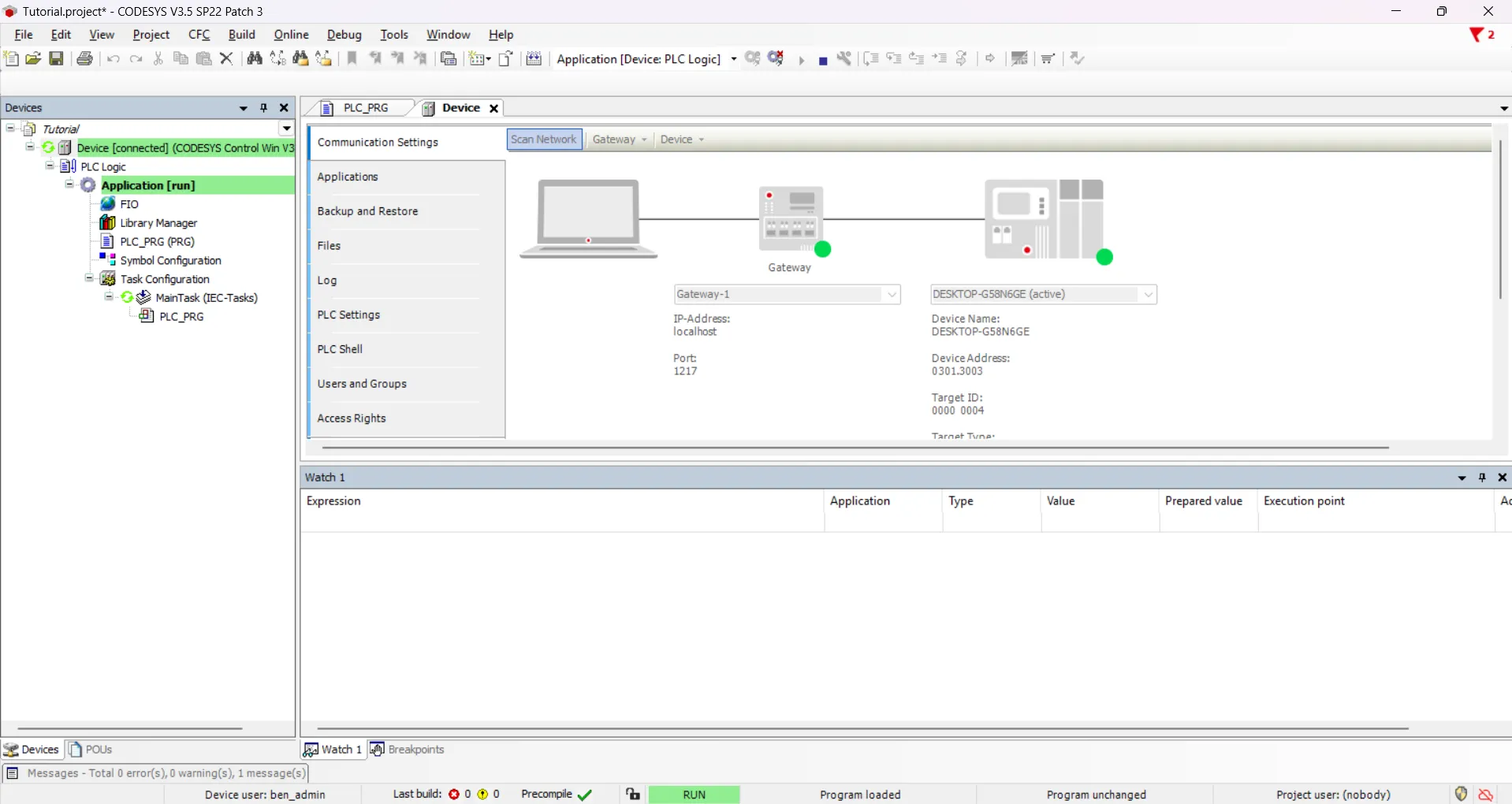Select MainTask (IEC-Tasks) tree item

pos(207,298)
